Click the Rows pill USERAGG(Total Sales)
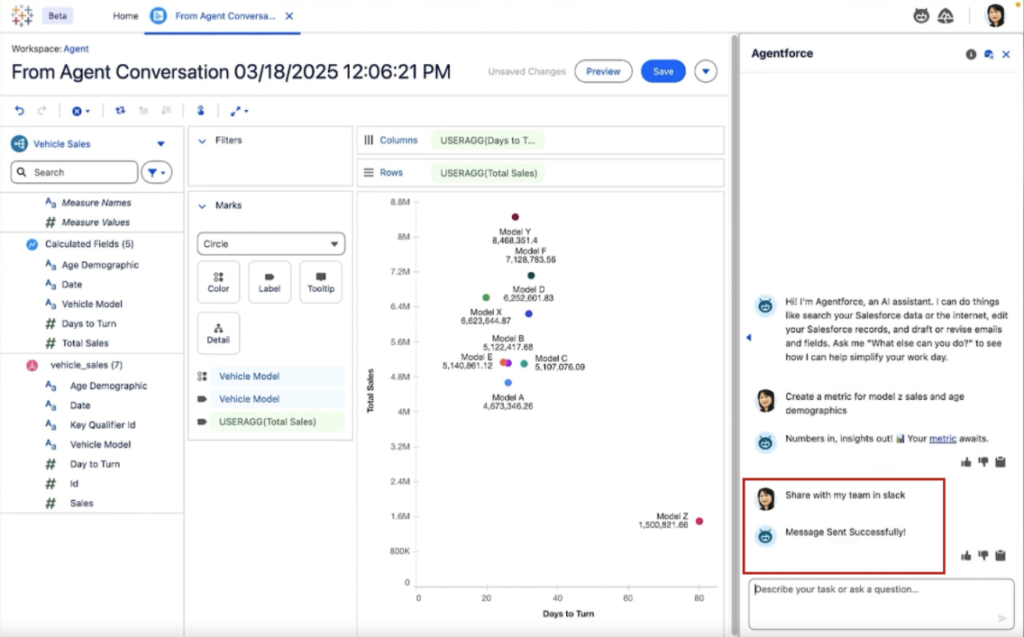1024x637 pixels. tap(488, 173)
